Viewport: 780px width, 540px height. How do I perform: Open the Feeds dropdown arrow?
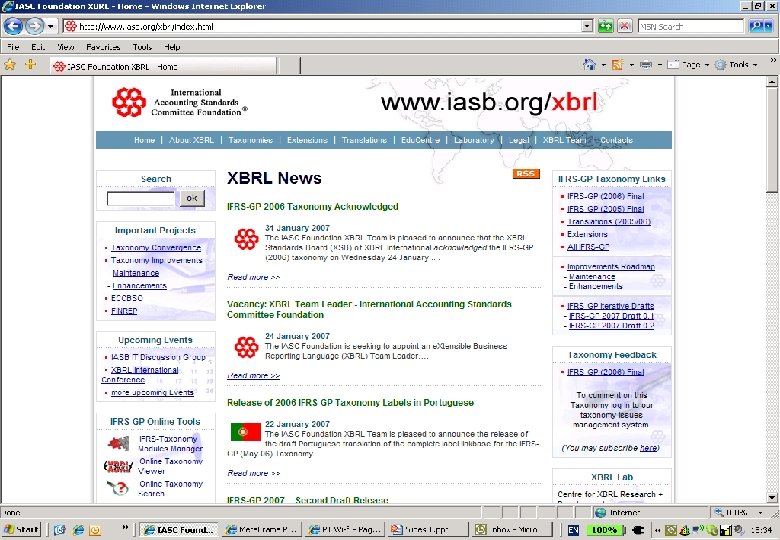click(x=632, y=65)
